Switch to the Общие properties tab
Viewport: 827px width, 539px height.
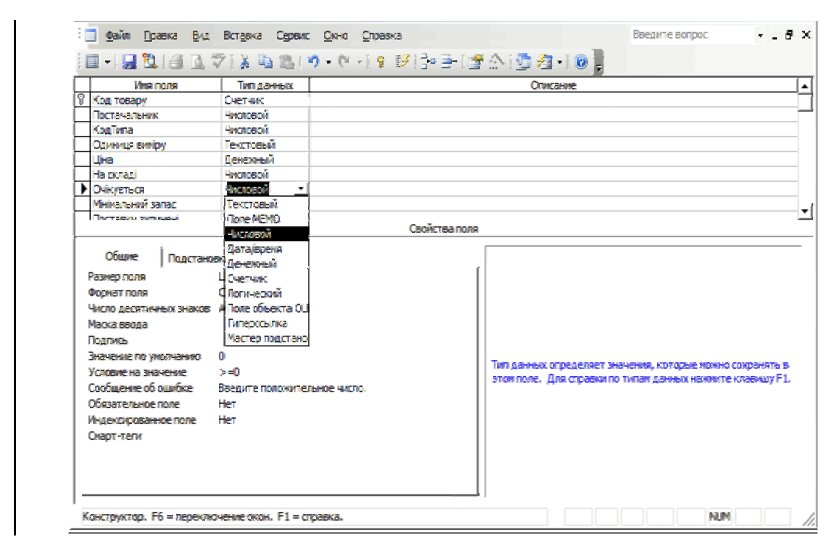click(x=121, y=256)
